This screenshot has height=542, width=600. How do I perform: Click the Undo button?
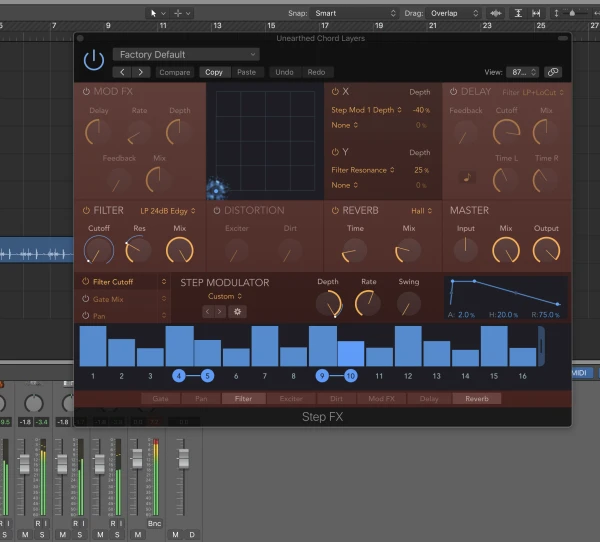pos(284,72)
